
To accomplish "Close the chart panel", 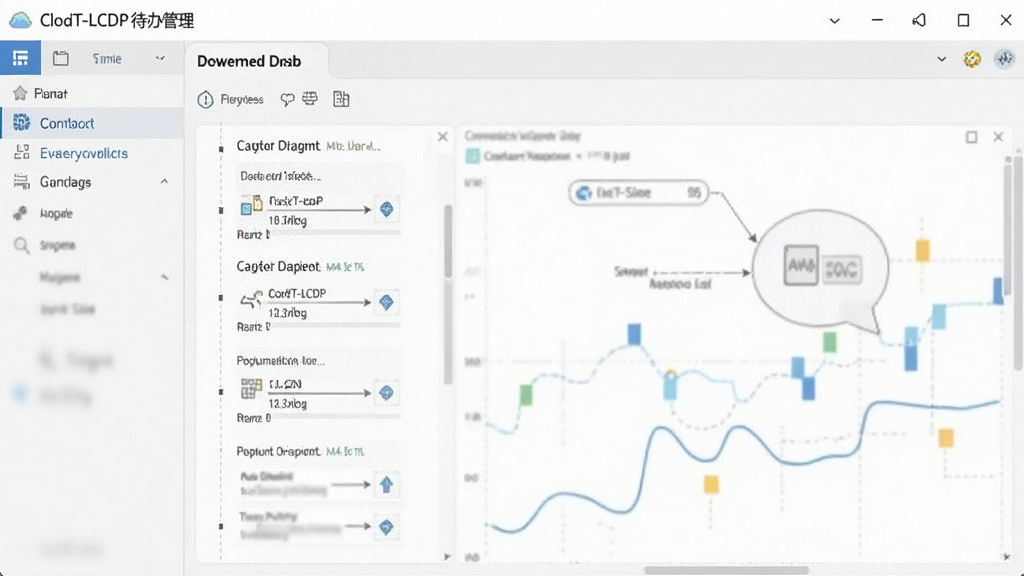I will [998, 136].
